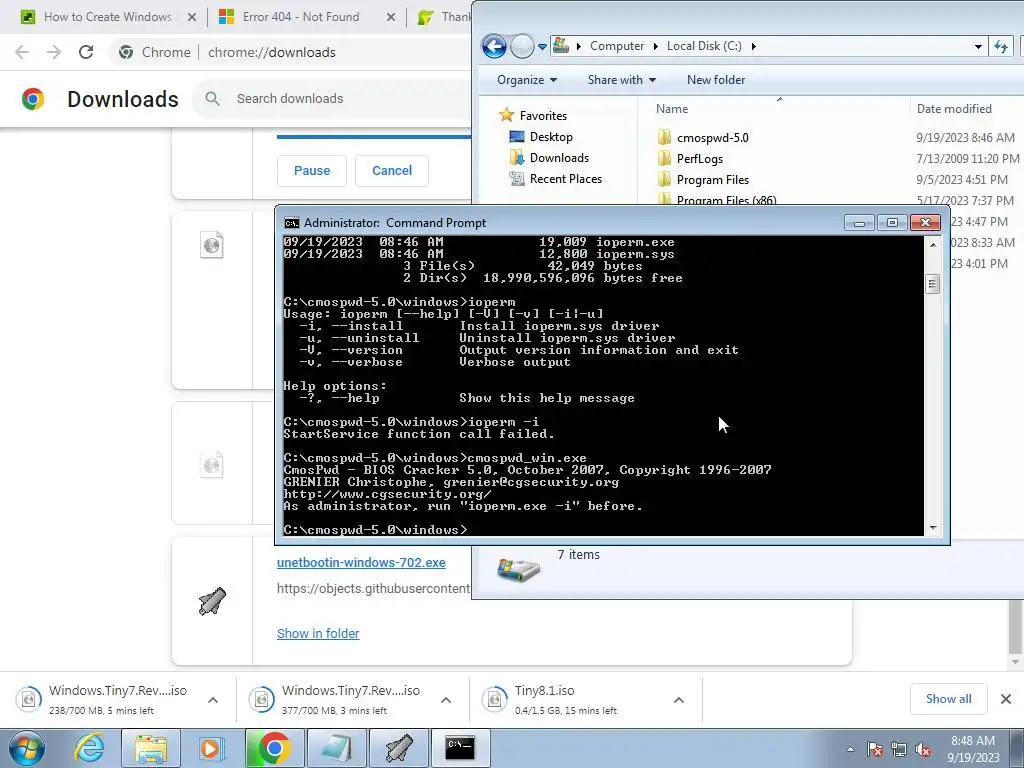Expand arrow between Computer and Local Disk

(x=656, y=46)
